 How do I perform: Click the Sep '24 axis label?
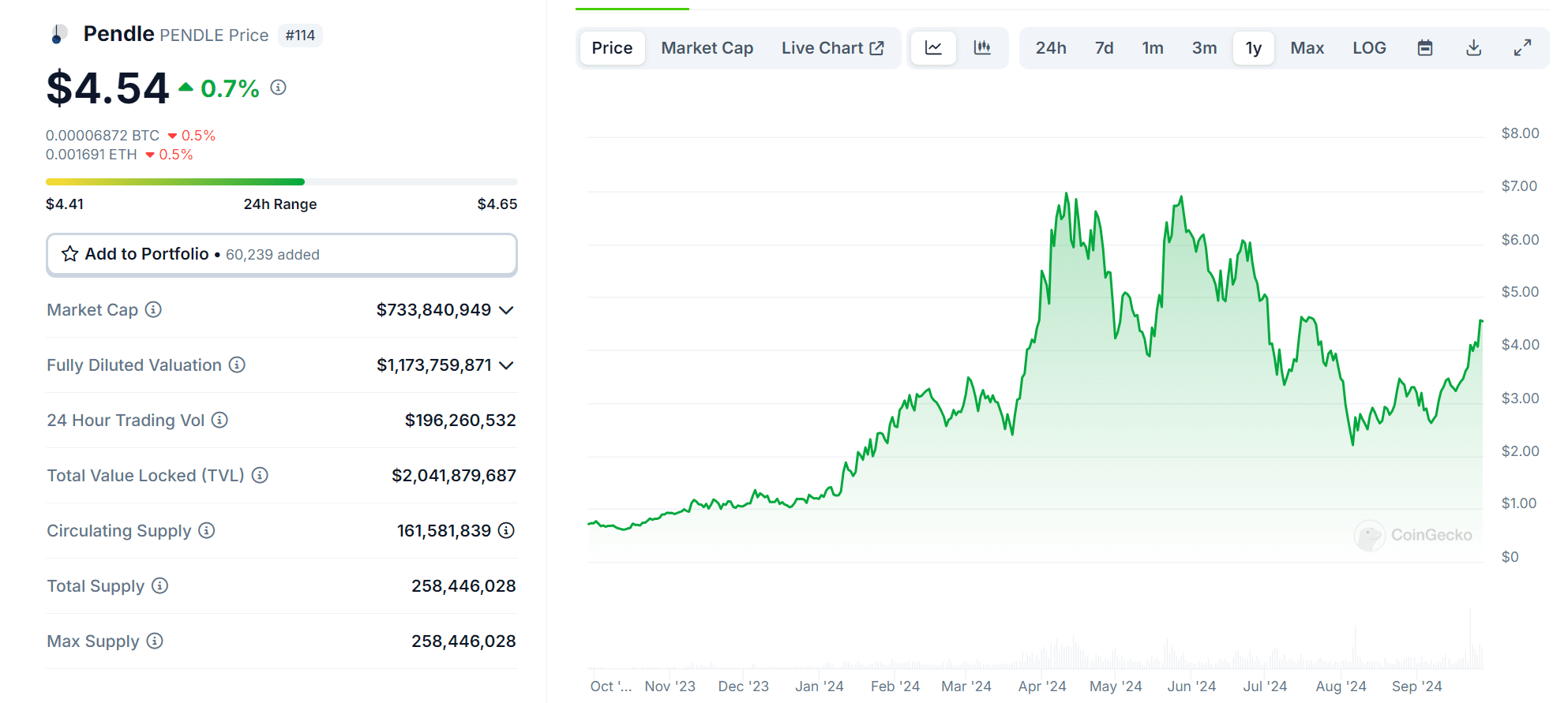click(x=1417, y=686)
